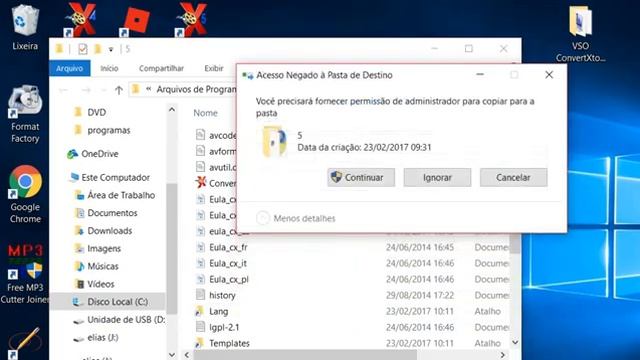
Task: Click the Explorer forward arrow
Action: point(86,90)
